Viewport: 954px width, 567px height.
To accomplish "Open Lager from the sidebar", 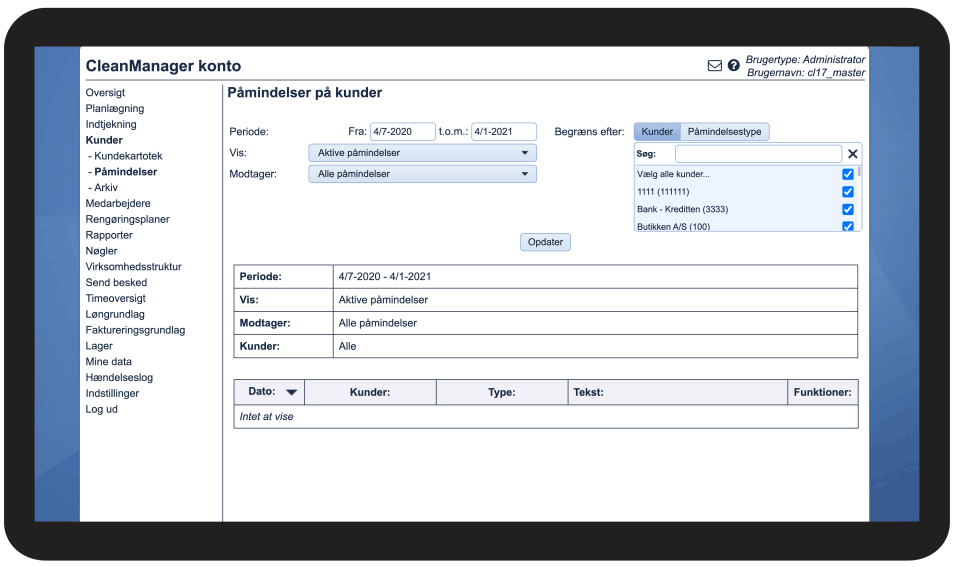I will click(99, 346).
